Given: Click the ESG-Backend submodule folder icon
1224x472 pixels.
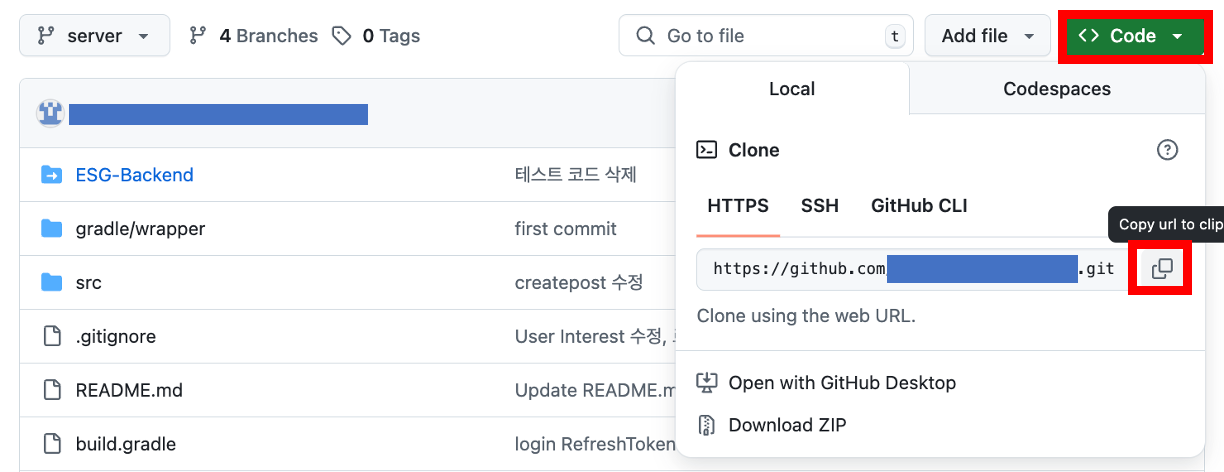Looking at the screenshot, I should [x=52, y=175].
